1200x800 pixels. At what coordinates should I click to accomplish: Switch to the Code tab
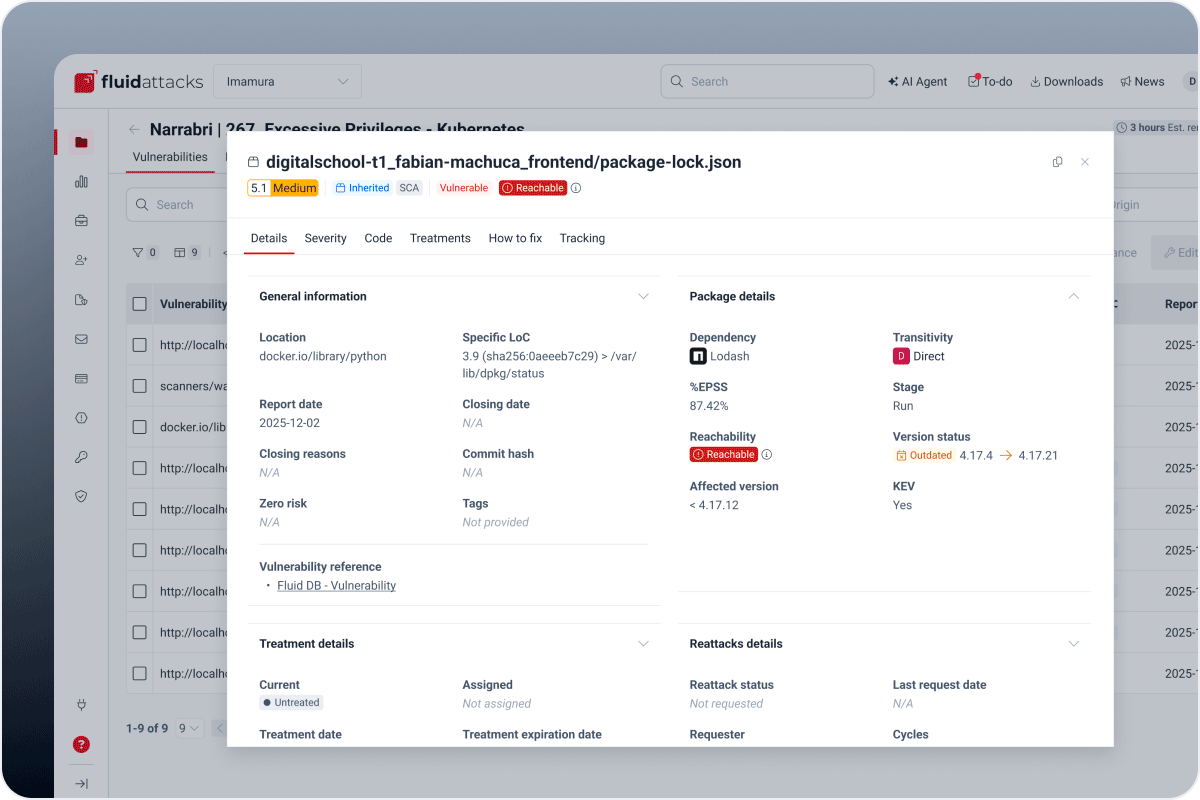378,238
